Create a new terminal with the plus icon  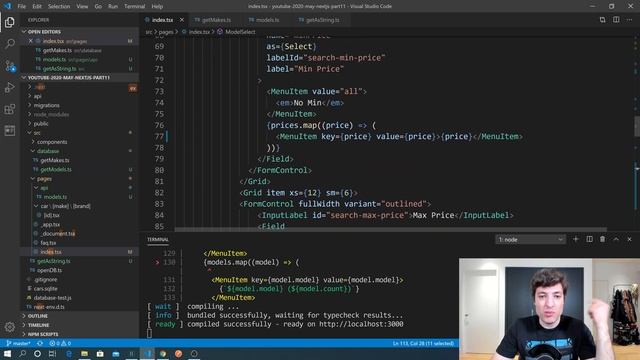pos(576,239)
